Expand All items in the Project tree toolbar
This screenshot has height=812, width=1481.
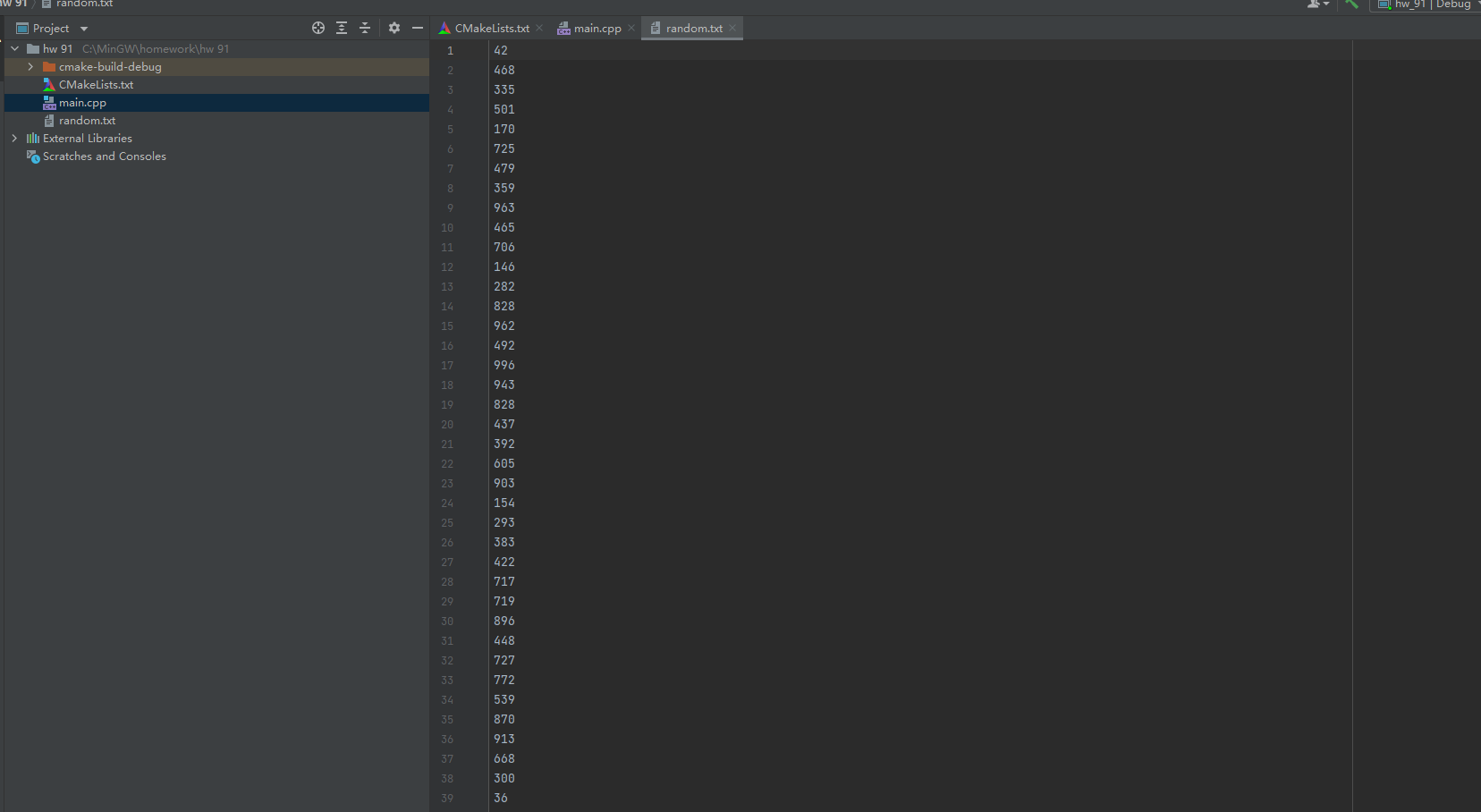tap(341, 28)
